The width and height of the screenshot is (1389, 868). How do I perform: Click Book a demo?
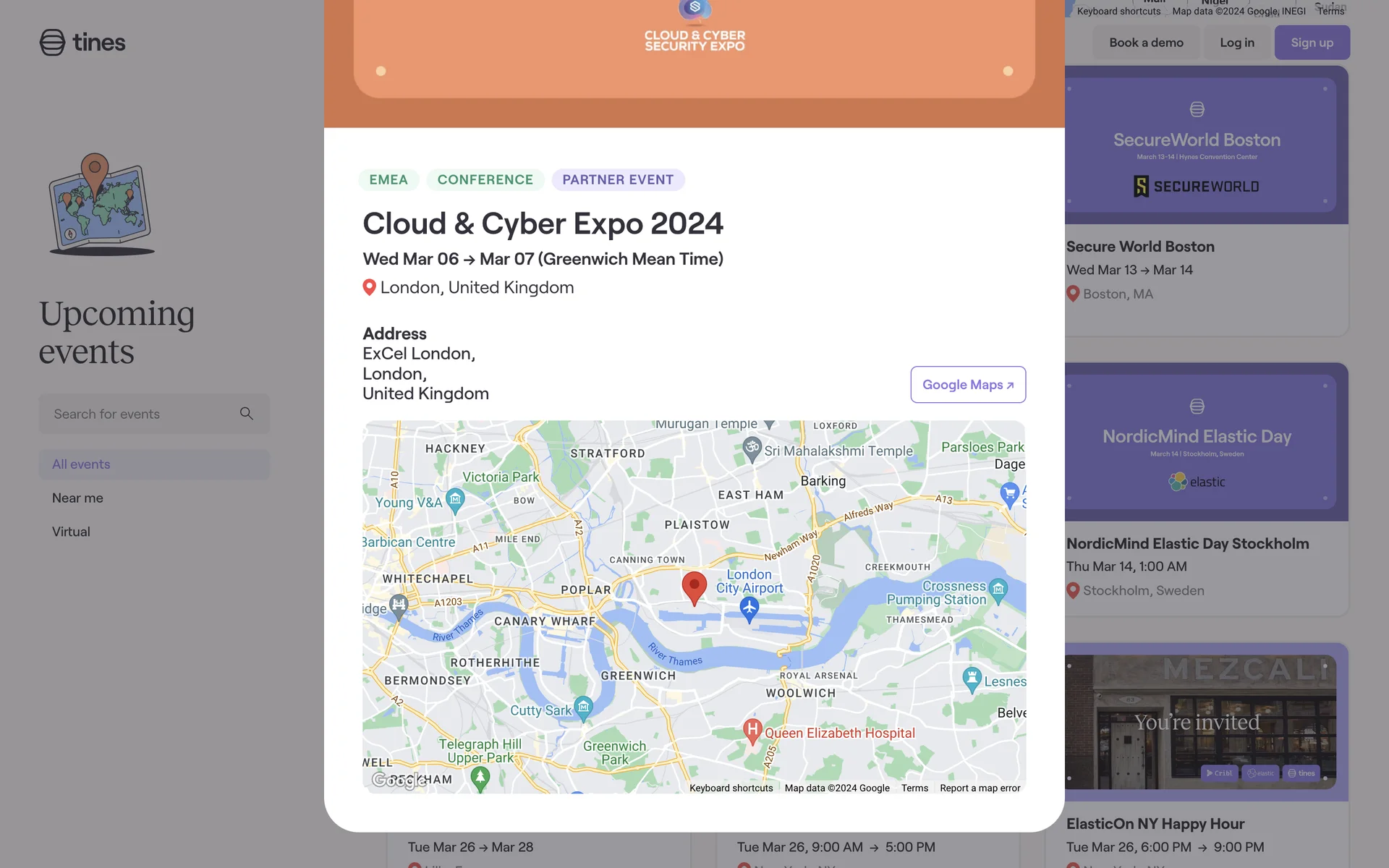(1146, 43)
